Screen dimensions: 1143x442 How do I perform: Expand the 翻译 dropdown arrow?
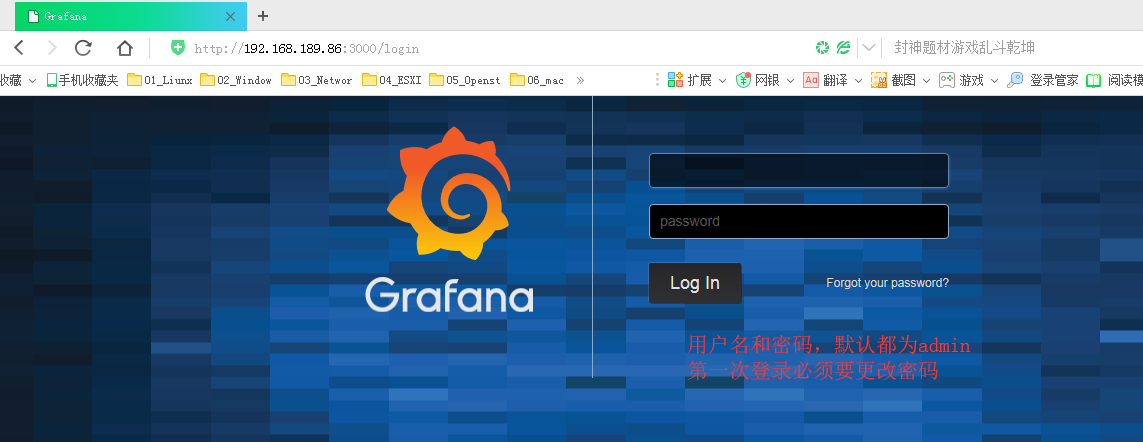click(x=858, y=81)
